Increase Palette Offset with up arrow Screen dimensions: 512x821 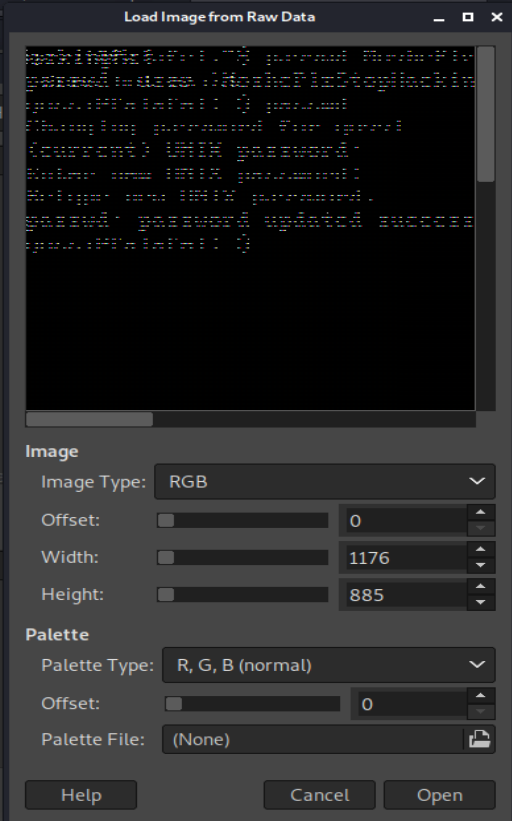click(481, 696)
